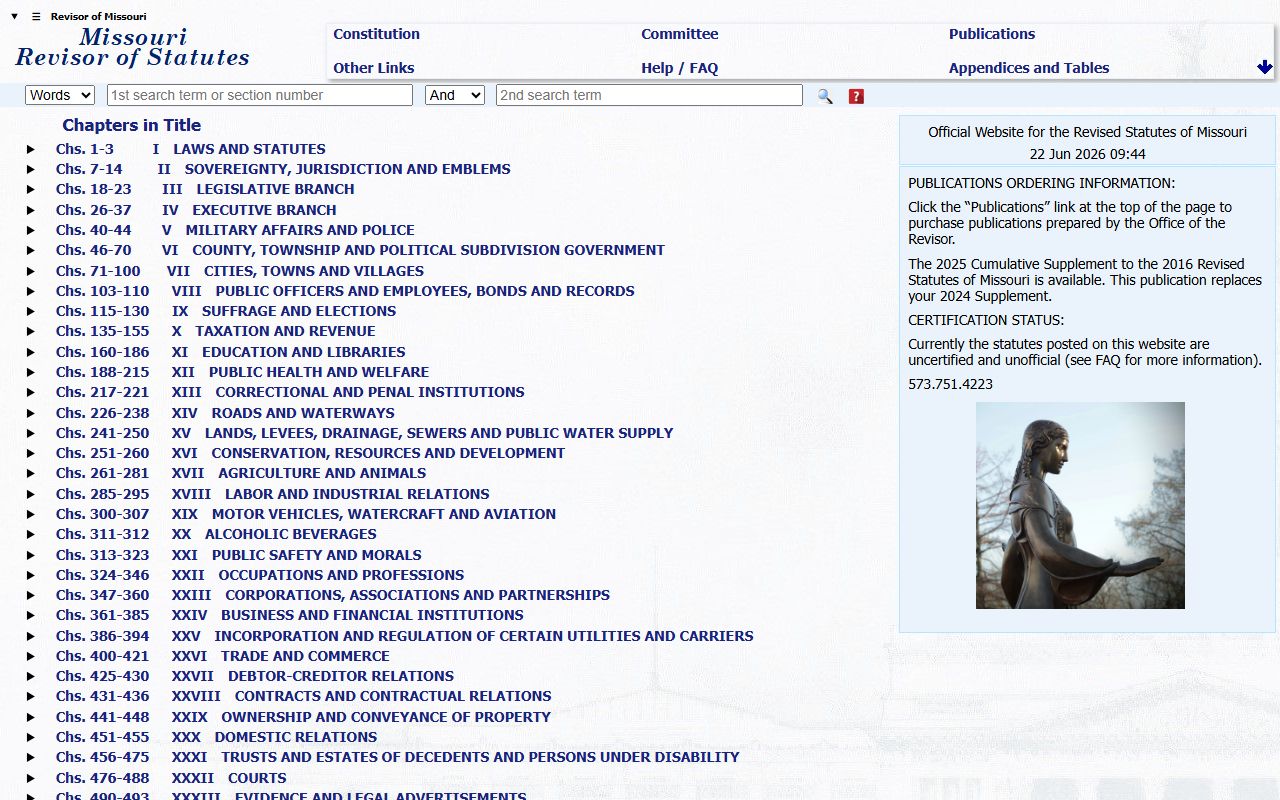Open Chs. 103-110 Public Officers and Employees
Screen dimensions: 1280x800
[x=345, y=291]
